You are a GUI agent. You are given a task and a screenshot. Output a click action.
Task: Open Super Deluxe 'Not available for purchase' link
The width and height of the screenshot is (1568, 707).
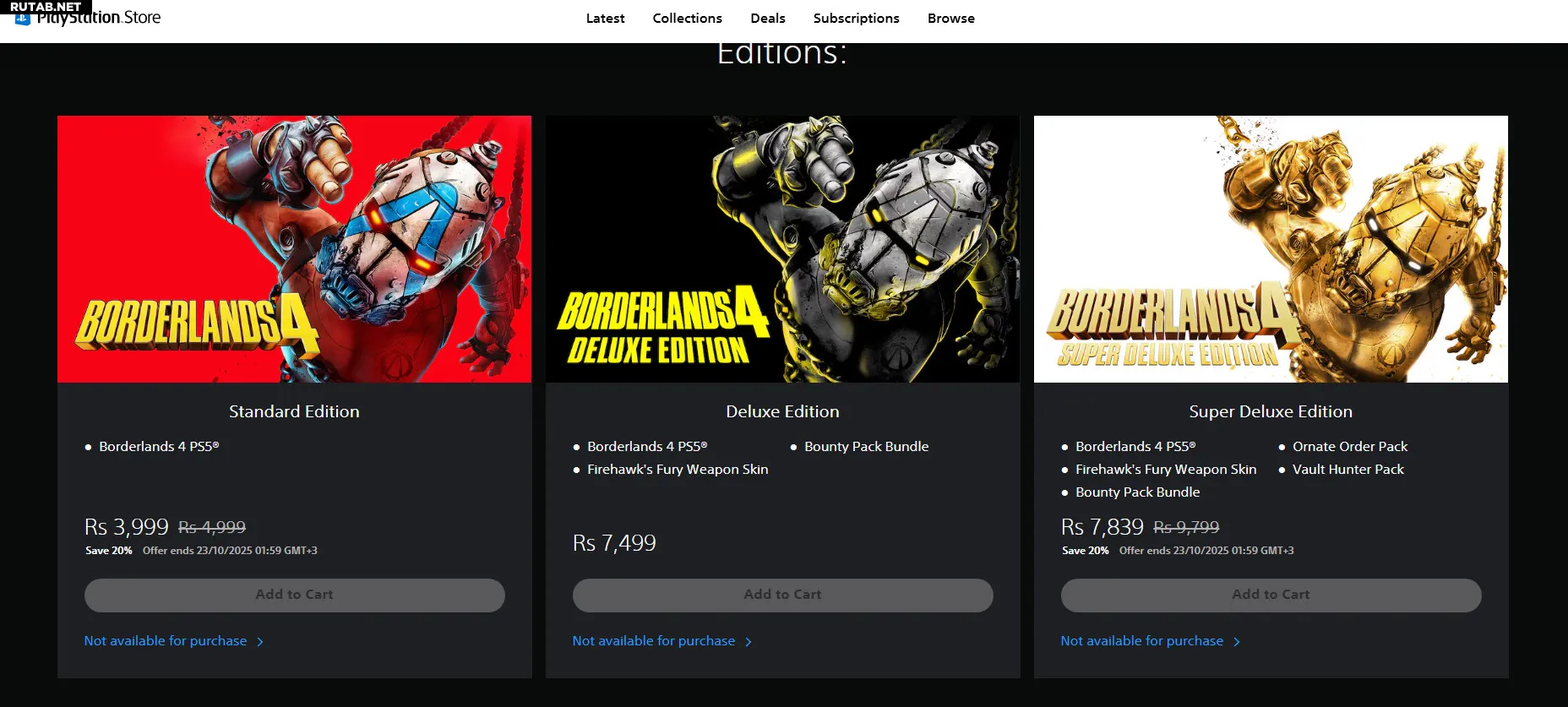click(x=1142, y=641)
